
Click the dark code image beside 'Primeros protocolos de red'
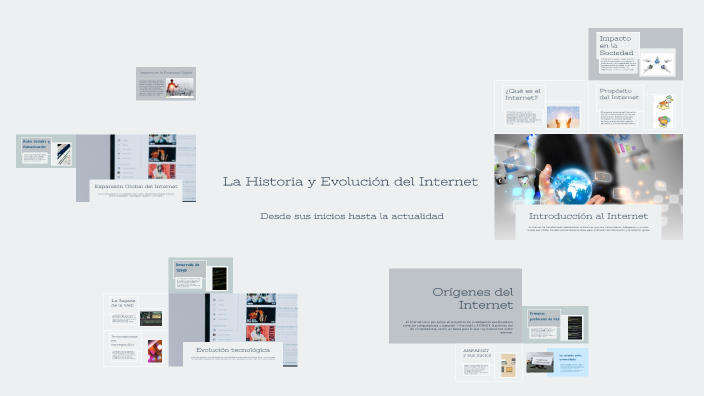tap(575, 327)
